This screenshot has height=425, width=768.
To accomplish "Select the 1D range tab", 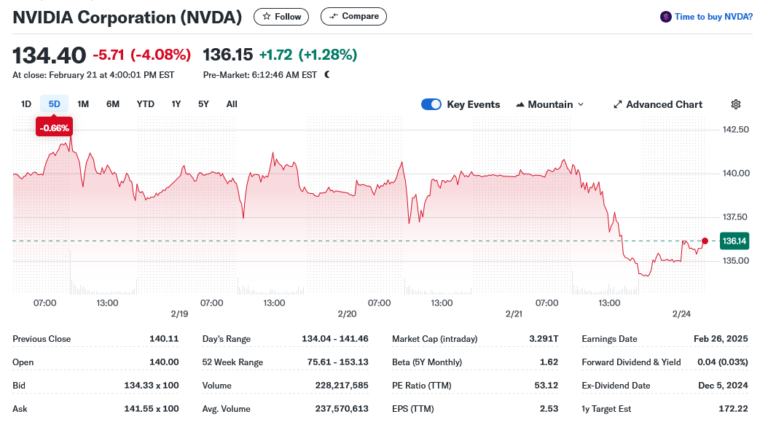I will coord(26,104).
